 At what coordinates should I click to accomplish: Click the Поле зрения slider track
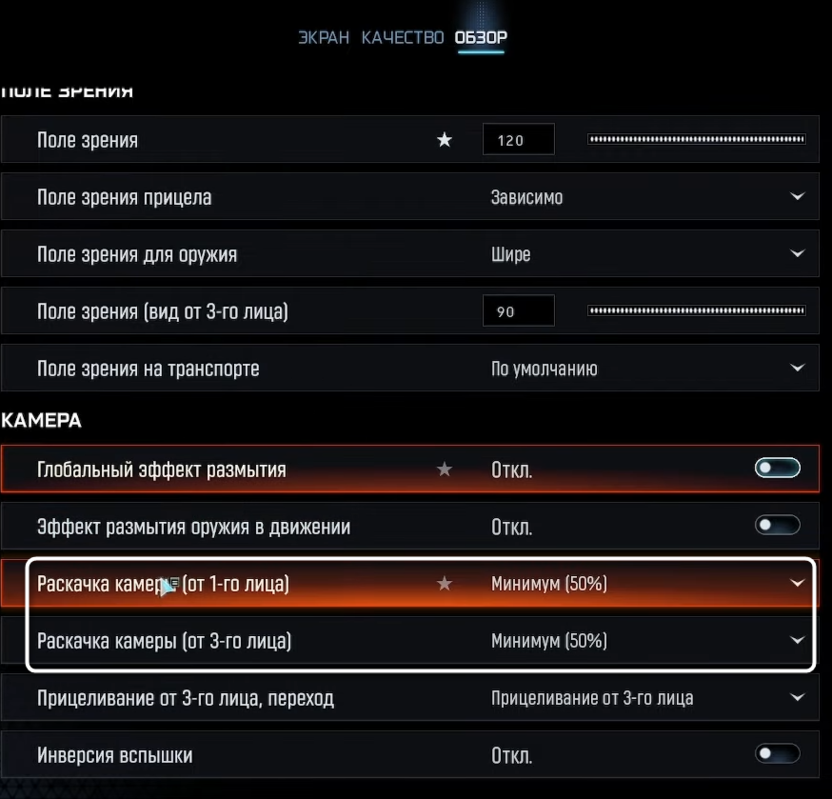click(x=697, y=140)
